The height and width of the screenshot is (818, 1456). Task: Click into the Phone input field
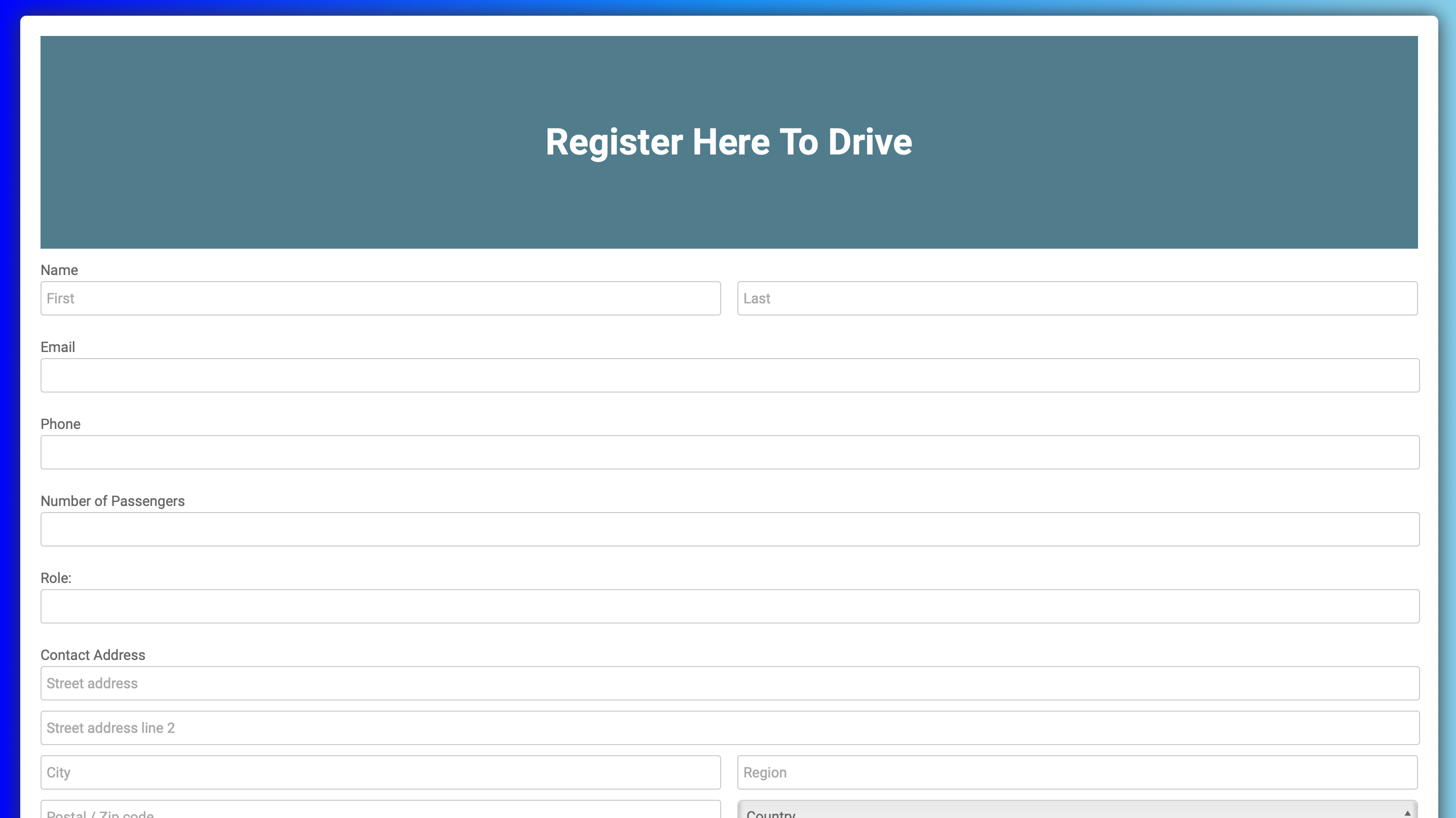pyautogui.click(x=729, y=452)
